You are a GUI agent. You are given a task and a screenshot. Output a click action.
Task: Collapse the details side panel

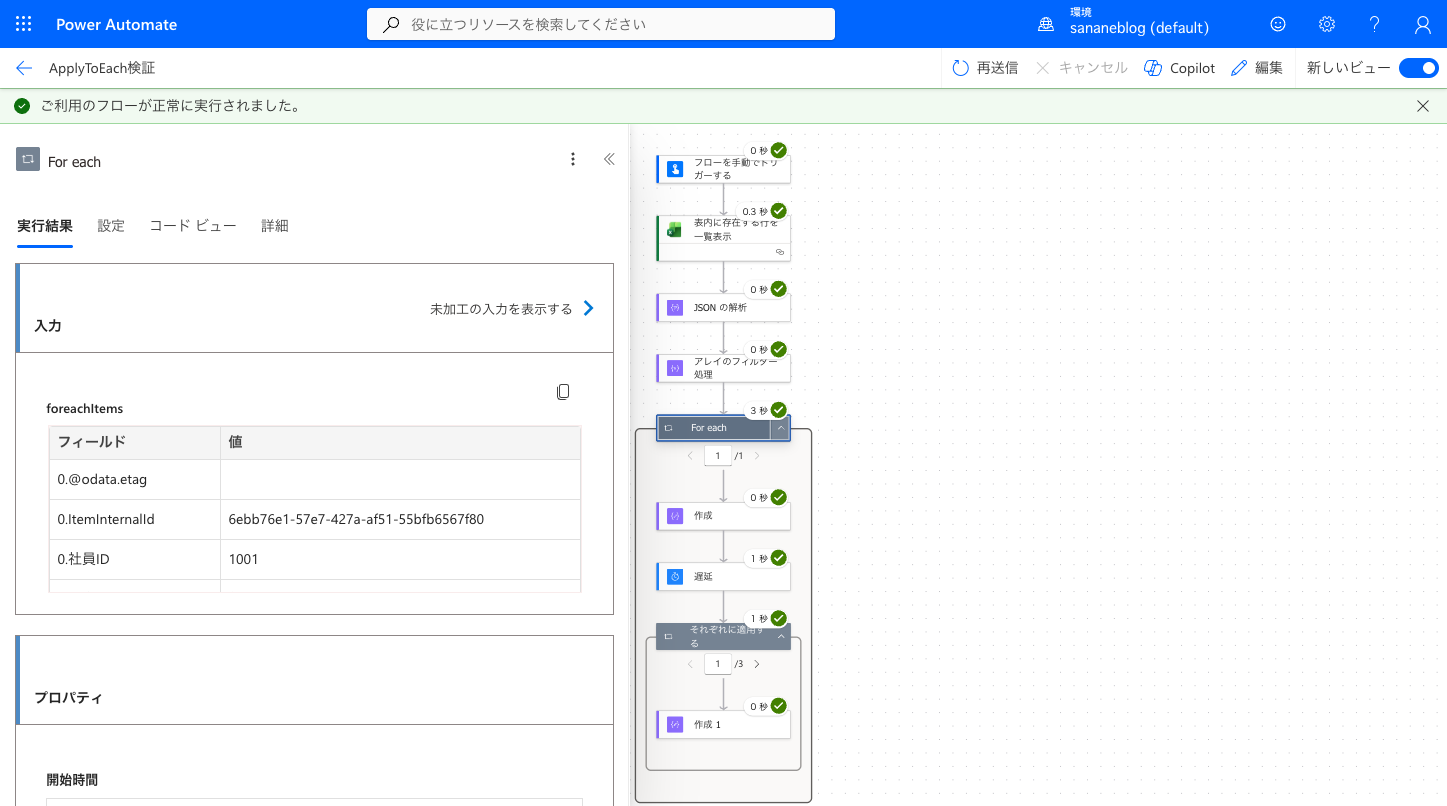(609, 159)
